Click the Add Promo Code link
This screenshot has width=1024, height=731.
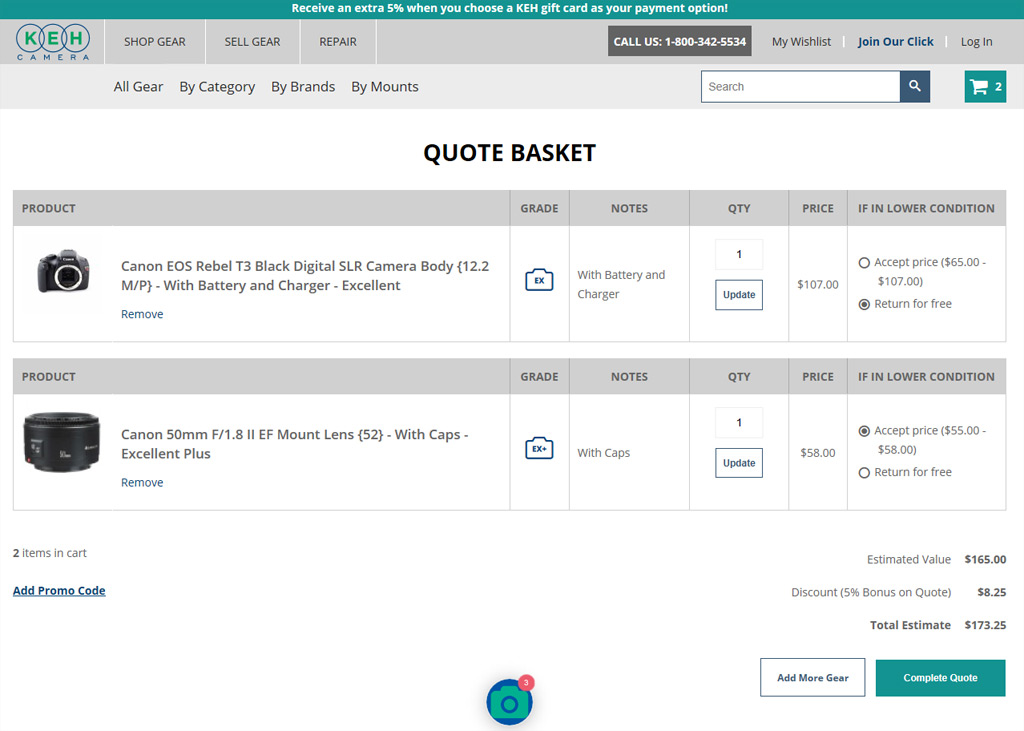tap(59, 591)
